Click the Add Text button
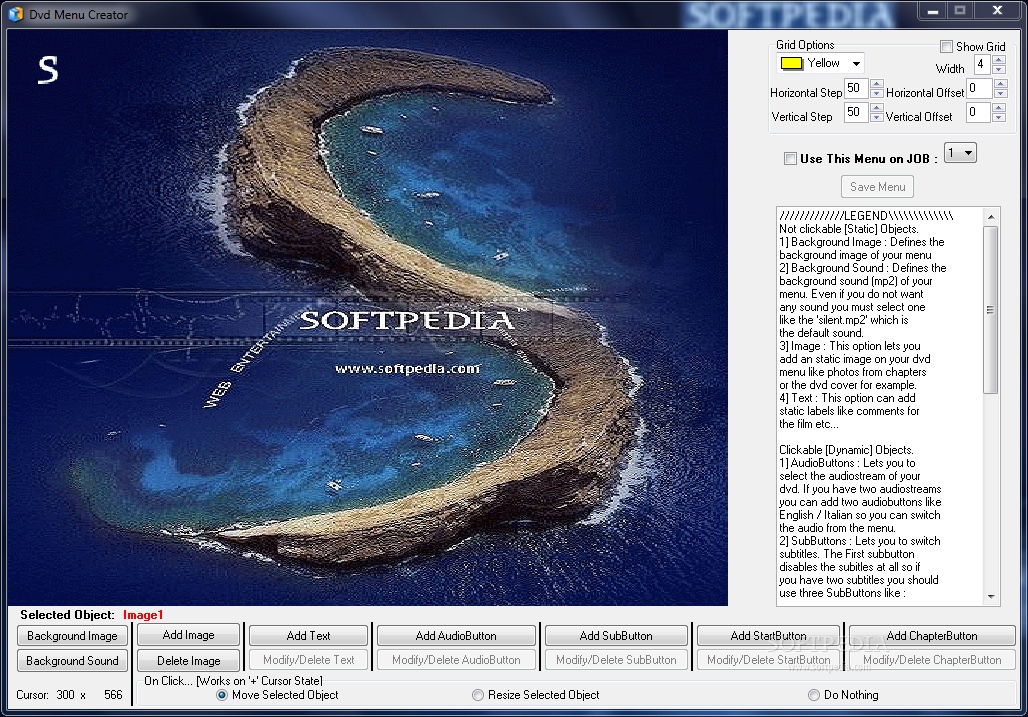1028x717 pixels. 308,636
